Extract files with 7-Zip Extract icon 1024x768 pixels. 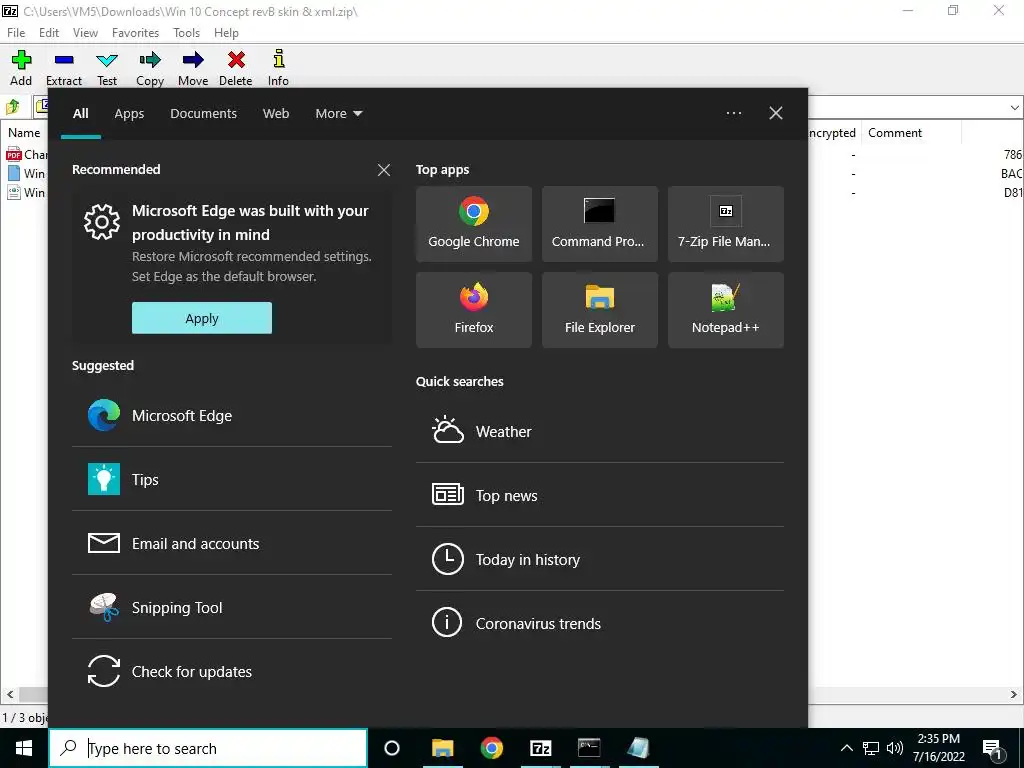point(64,68)
